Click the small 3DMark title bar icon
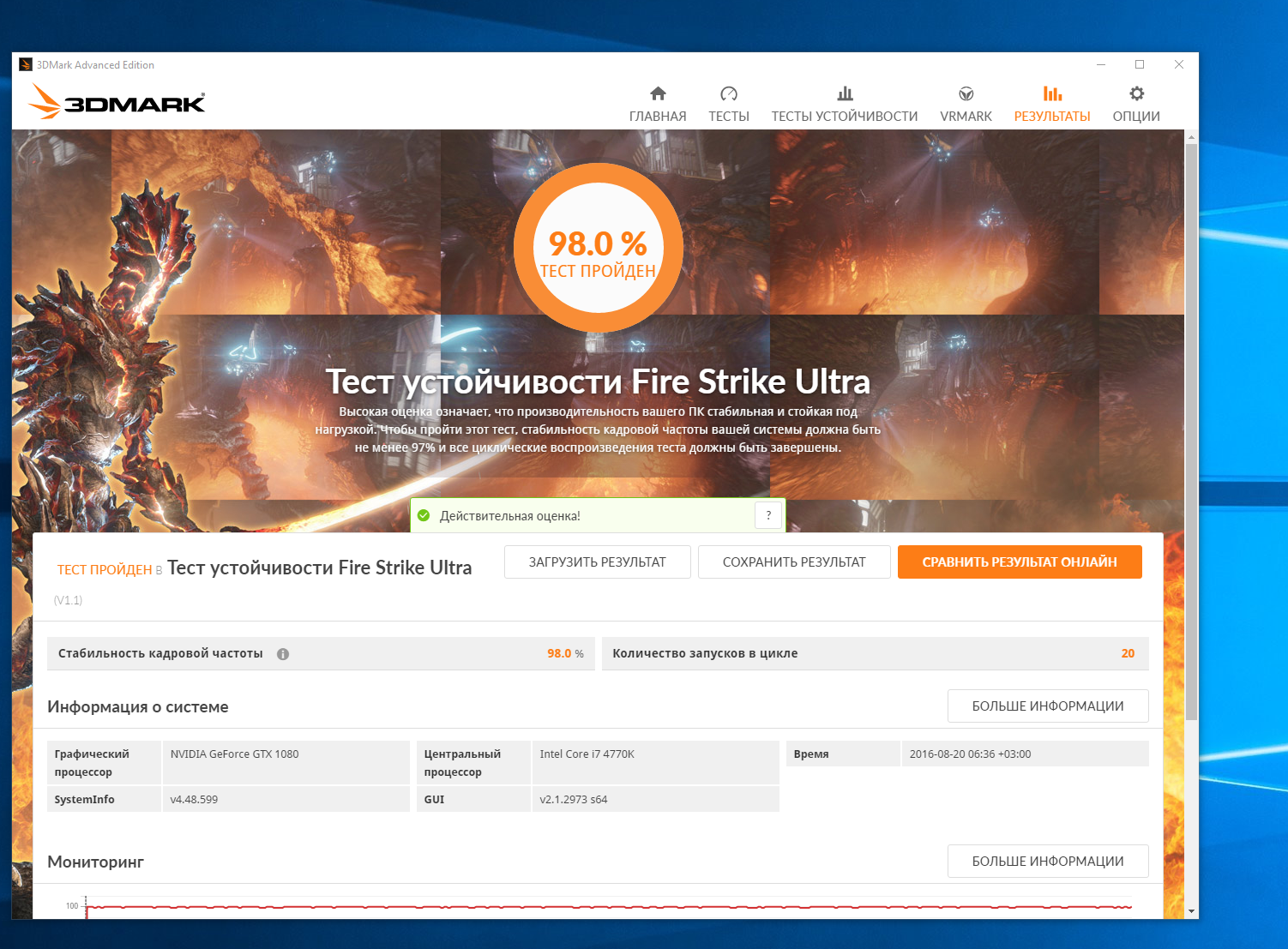Image resolution: width=1288 pixels, height=949 pixels. pos(26,64)
